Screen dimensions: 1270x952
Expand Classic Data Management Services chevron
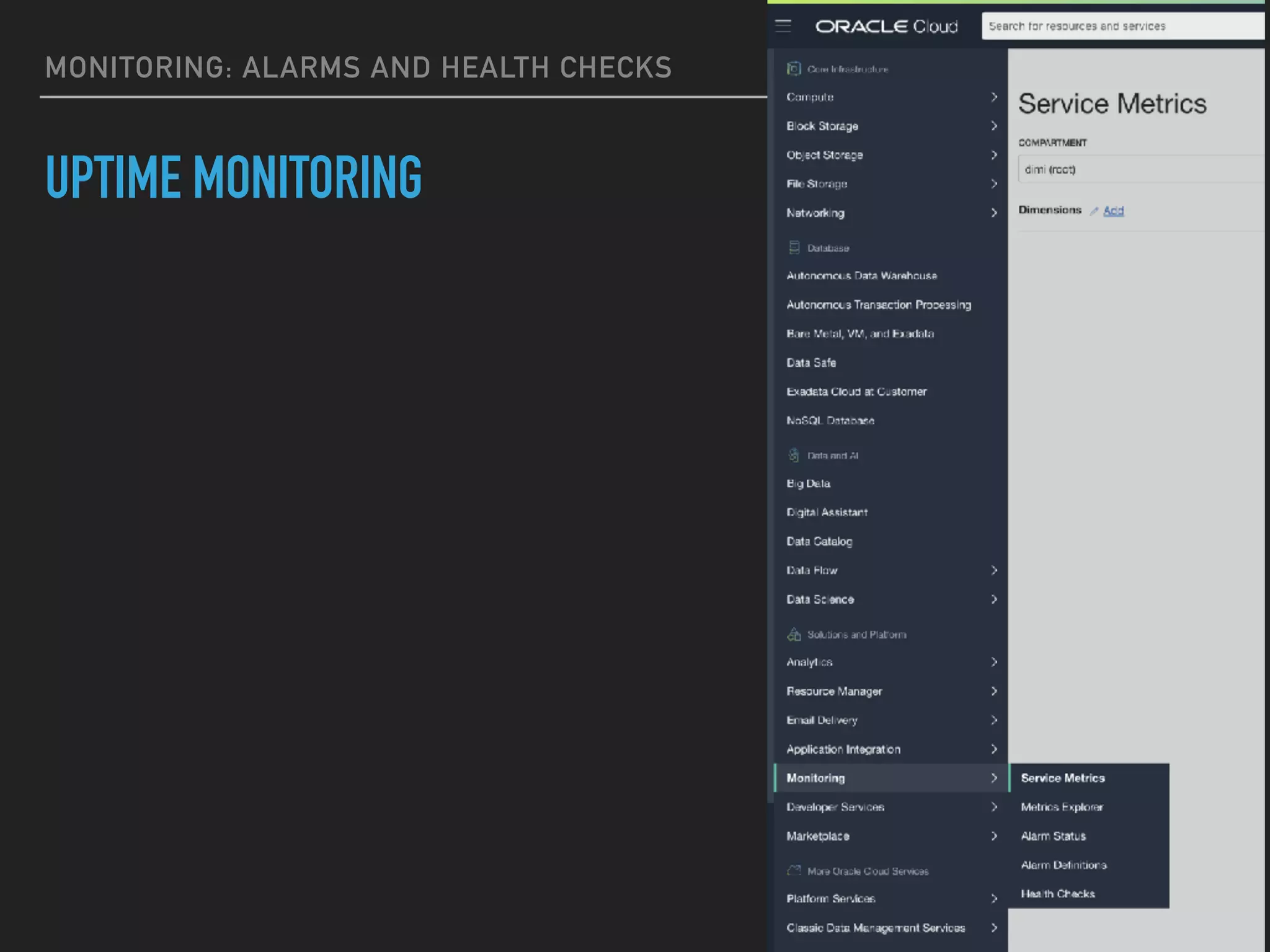[994, 928]
